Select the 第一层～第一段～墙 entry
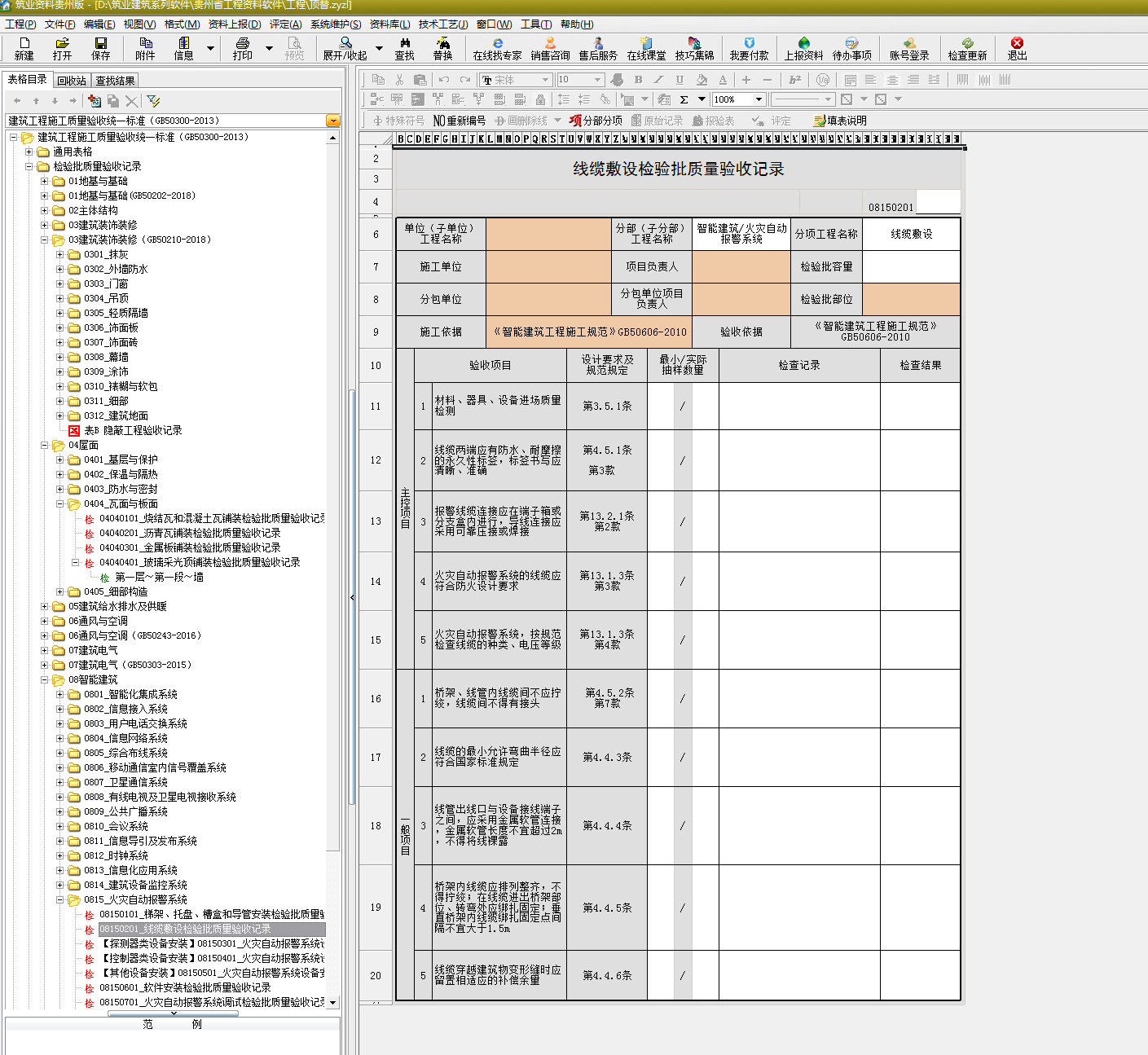The width and height of the screenshot is (1148, 1055). 159,577
